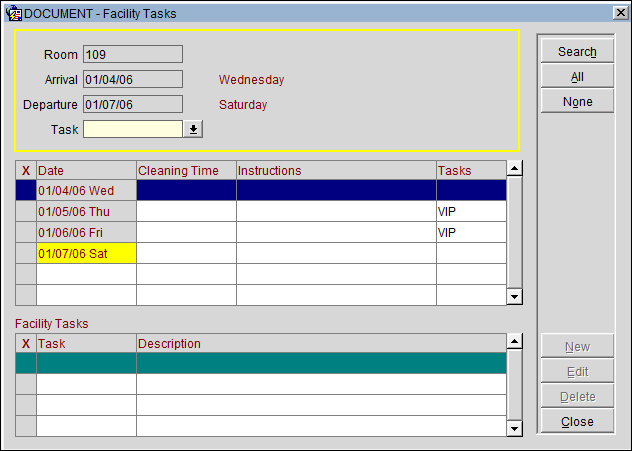The height and width of the screenshot is (451, 632).
Task: Mark the X cell for 01/05/06 Thu
Action: pyautogui.click(x=26, y=211)
